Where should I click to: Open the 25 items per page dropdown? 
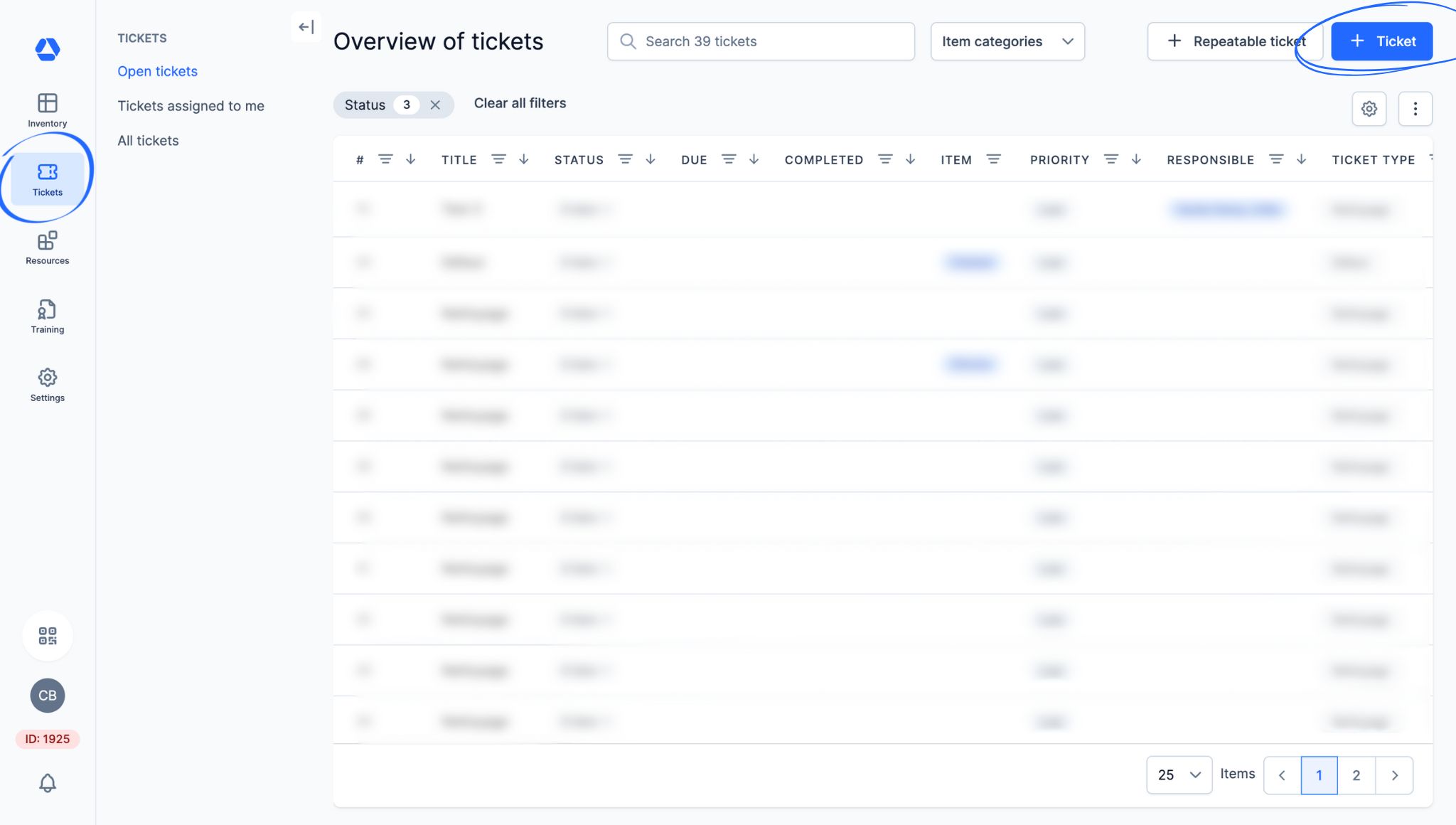tap(1179, 775)
